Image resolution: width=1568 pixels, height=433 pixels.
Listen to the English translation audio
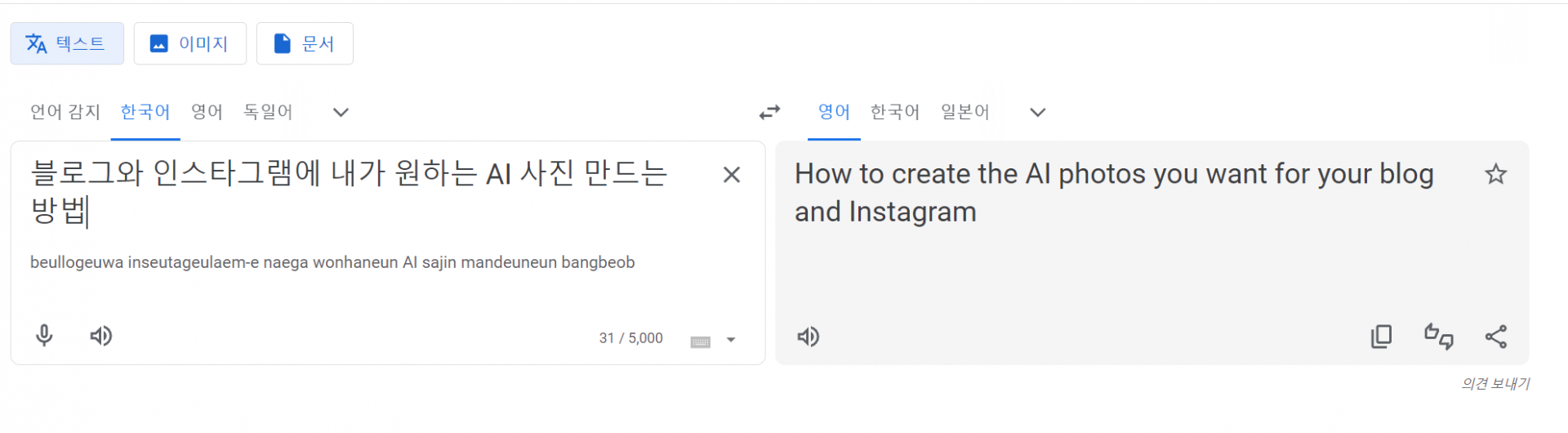808,337
